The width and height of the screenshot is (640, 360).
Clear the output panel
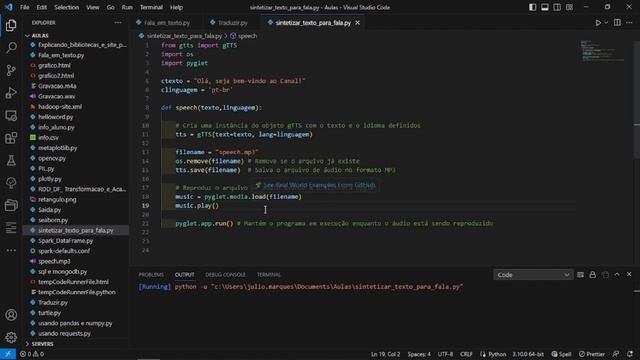pyautogui.click(x=580, y=275)
